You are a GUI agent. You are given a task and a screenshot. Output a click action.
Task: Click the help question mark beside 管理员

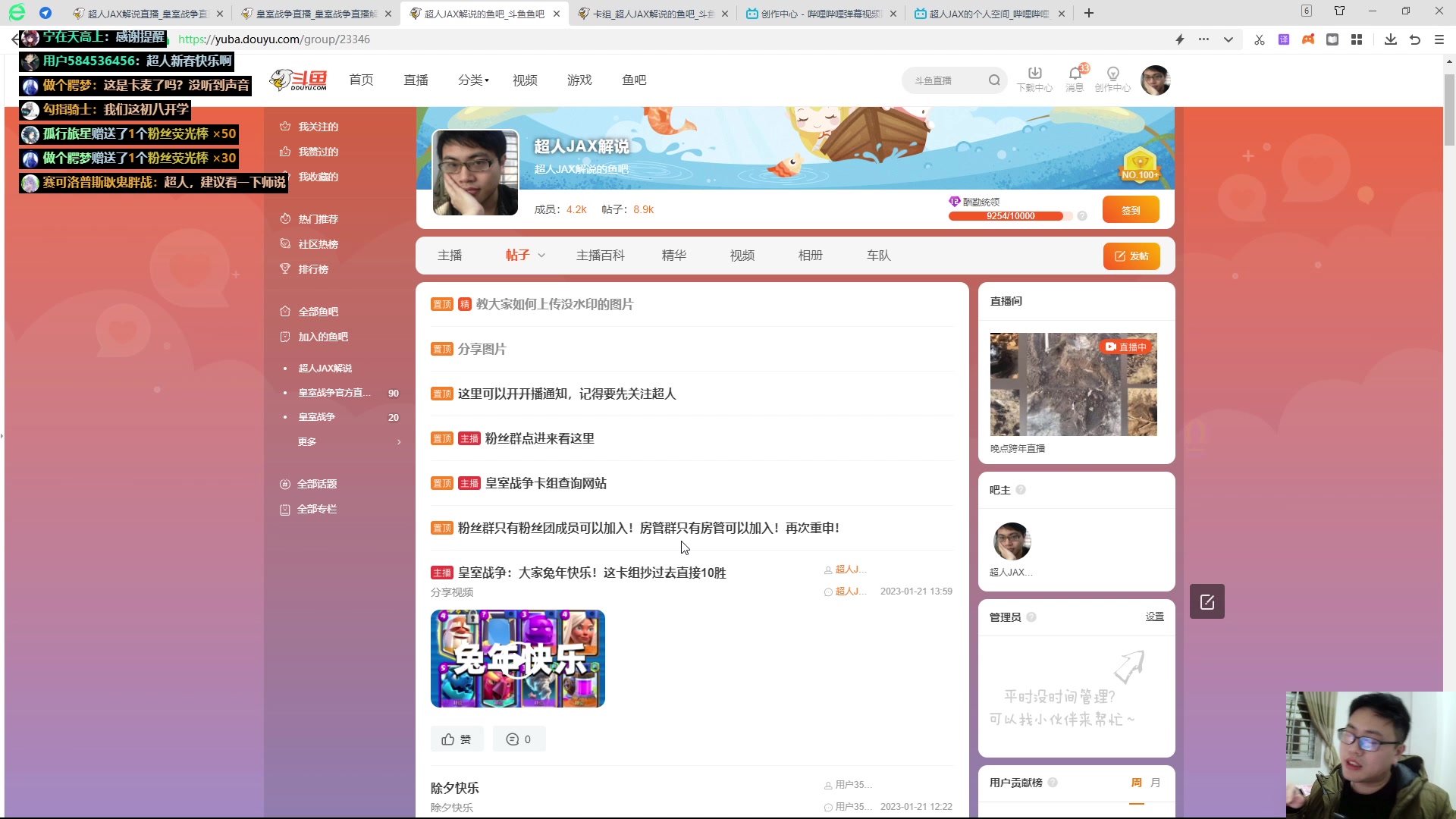(1031, 617)
